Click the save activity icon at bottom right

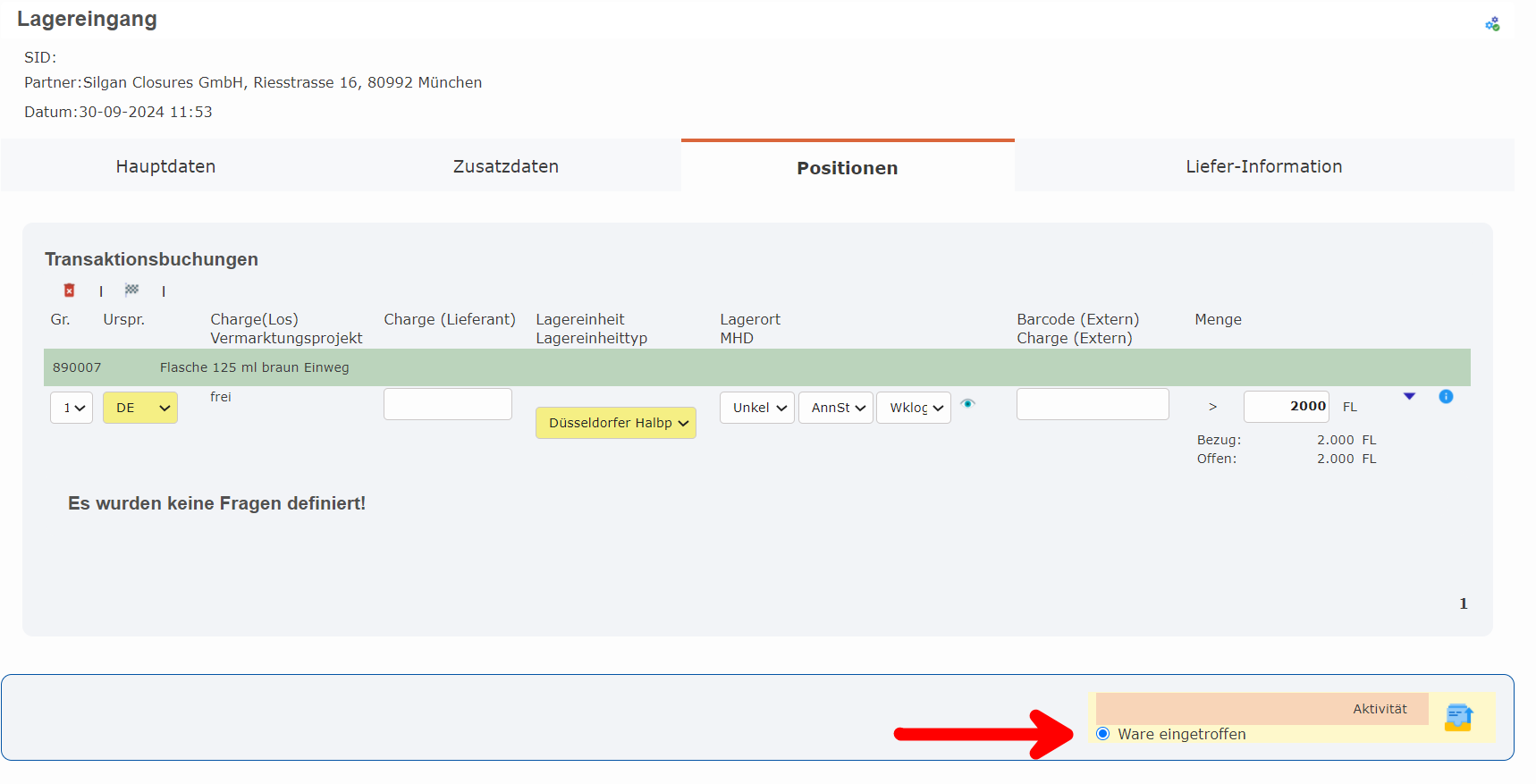(x=1458, y=717)
